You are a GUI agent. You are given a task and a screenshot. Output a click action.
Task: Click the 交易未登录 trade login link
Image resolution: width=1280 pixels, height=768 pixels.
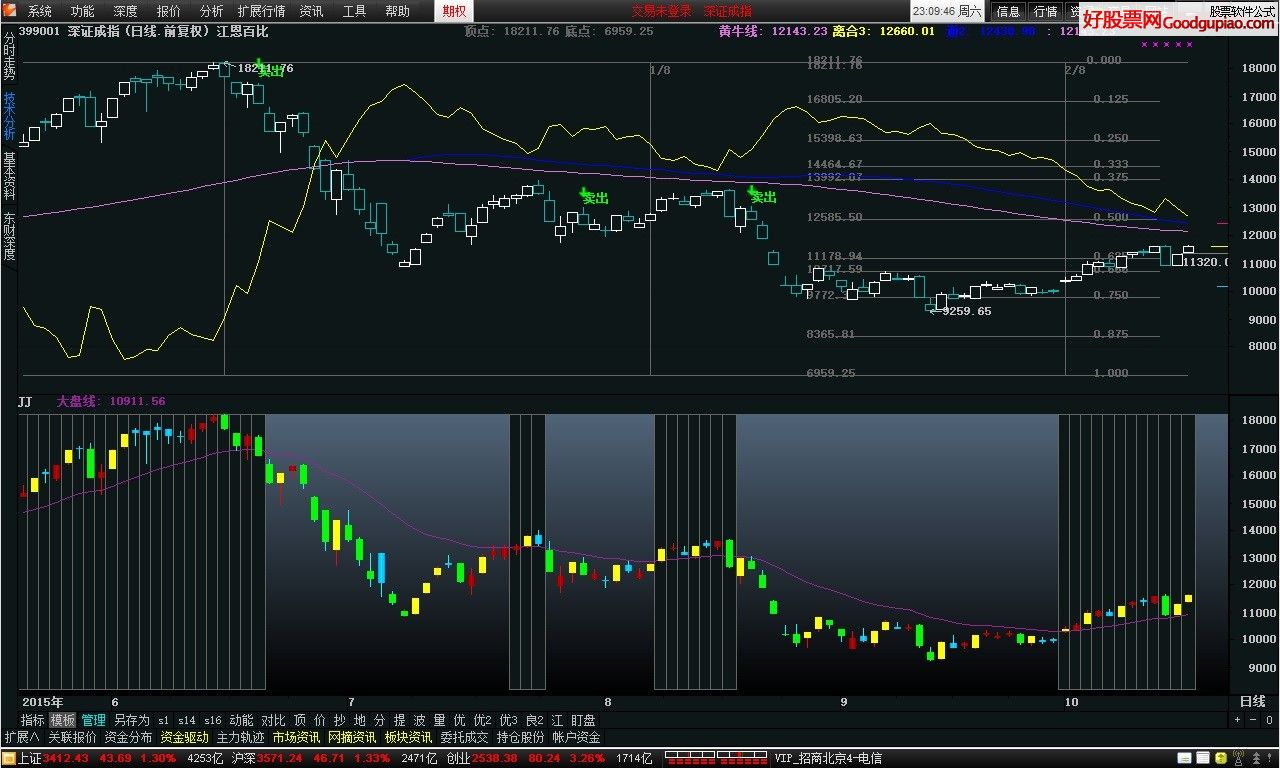click(661, 11)
